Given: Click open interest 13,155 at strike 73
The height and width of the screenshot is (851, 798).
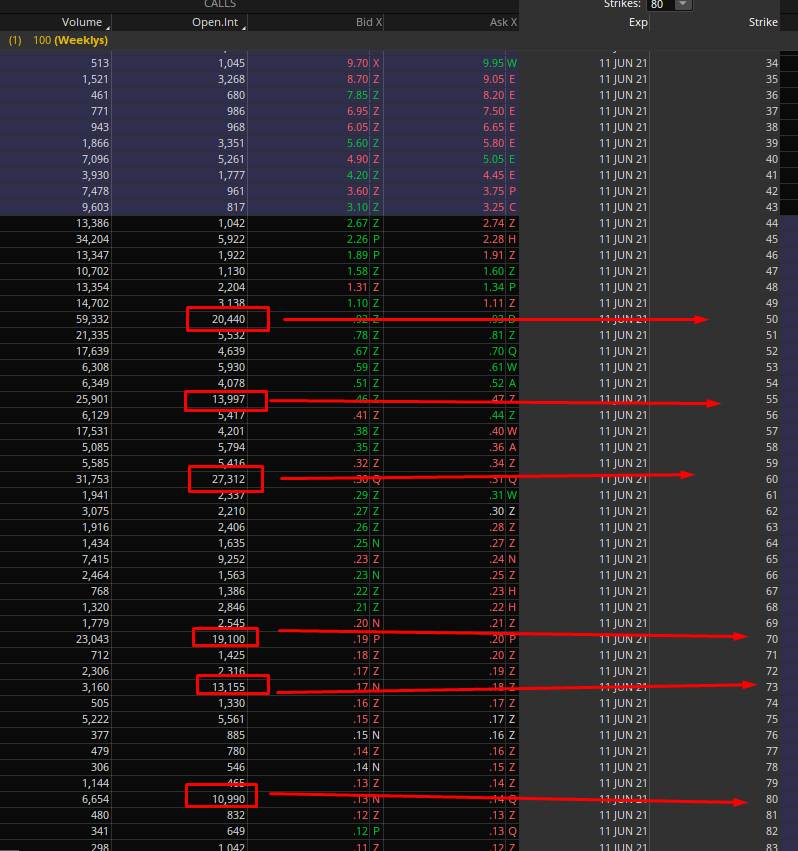Looking at the screenshot, I should click(x=228, y=688).
